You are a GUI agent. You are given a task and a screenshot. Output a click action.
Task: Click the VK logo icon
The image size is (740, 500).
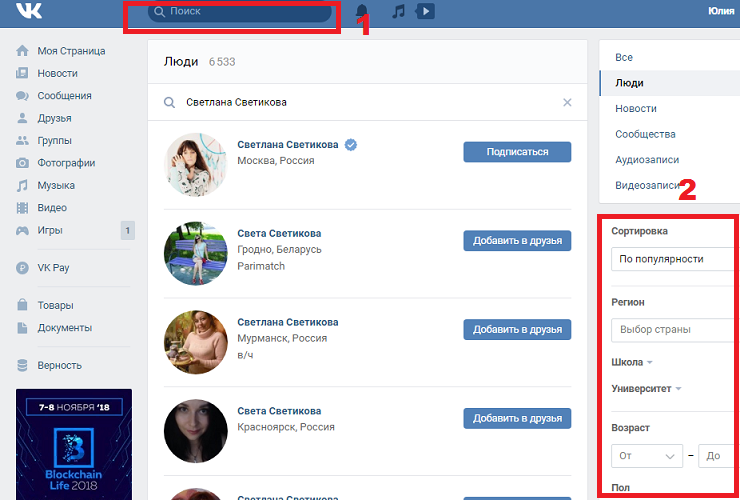(27, 12)
